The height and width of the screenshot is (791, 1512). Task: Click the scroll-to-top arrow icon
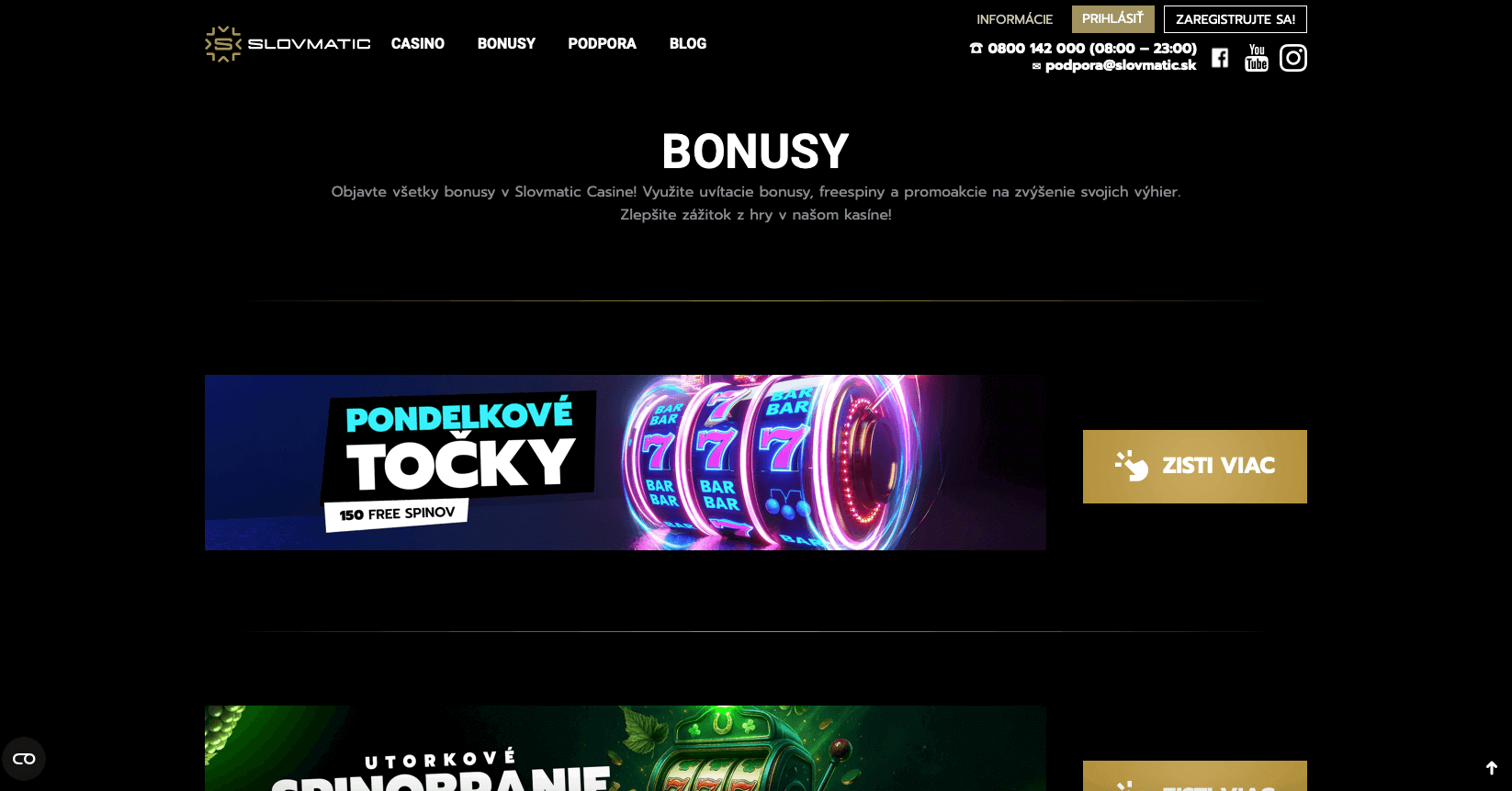point(1492,767)
